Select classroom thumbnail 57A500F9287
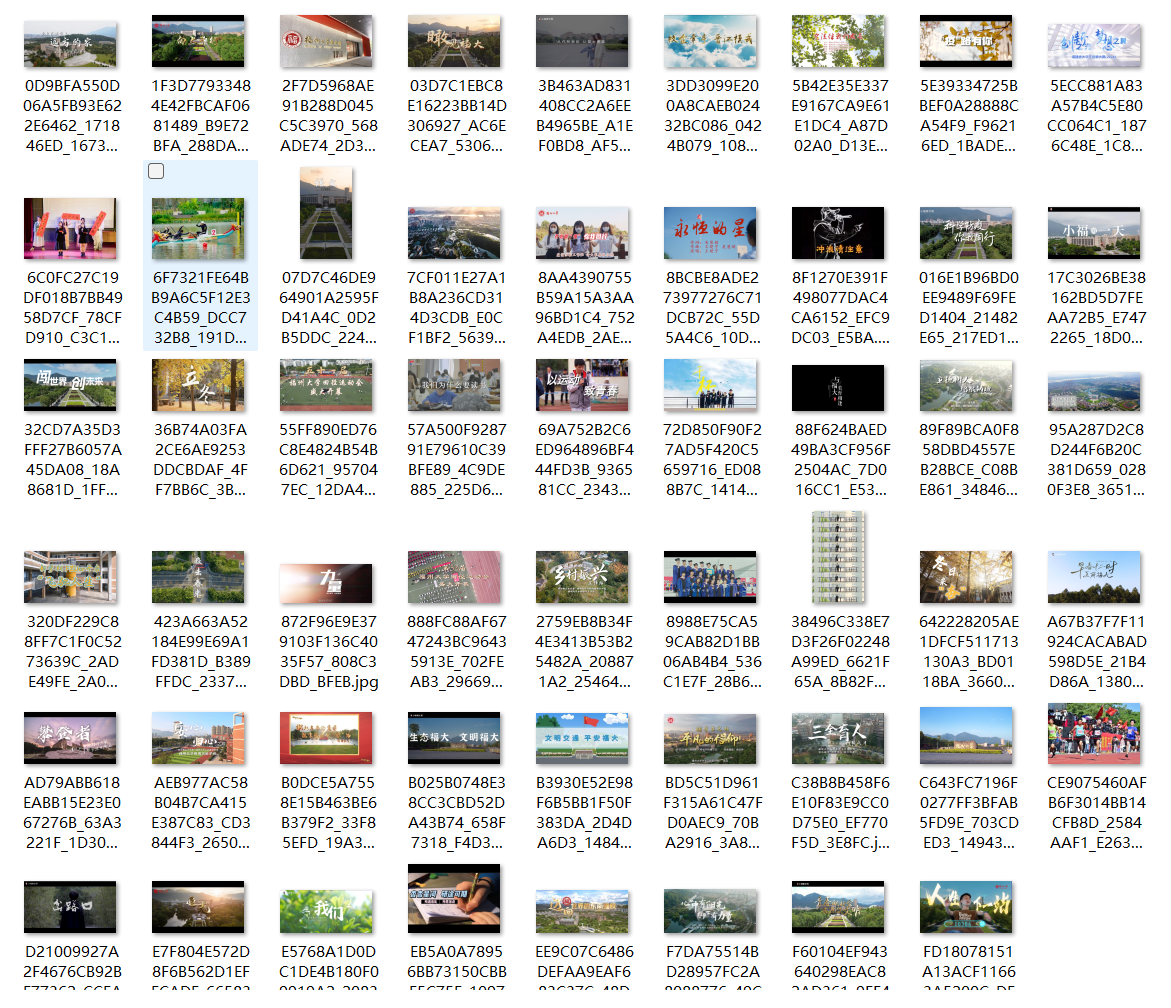The image size is (1171, 1008). pos(454,385)
